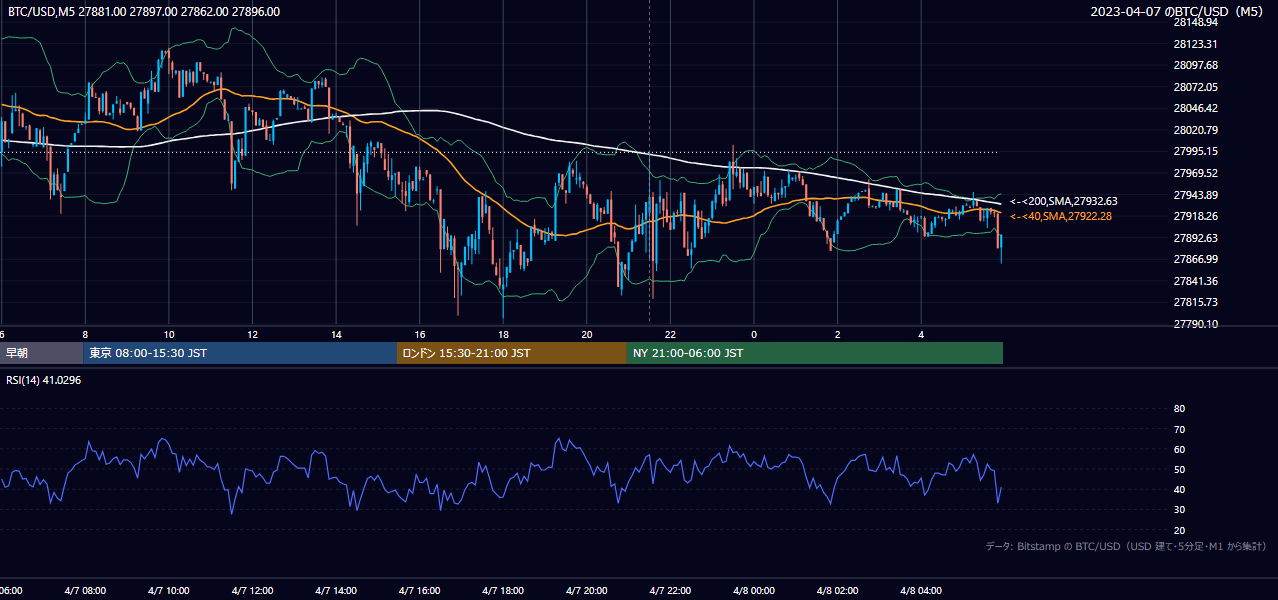Select price axis label 28046.42
Image resolution: width=1278 pixels, height=600 pixels.
coord(1195,108)
